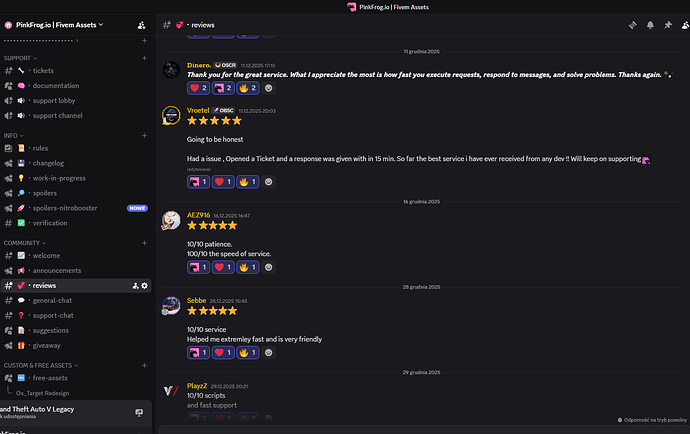Open the changelog channel
Image resolution: width=690 pixels, height=434 pixels.
[x=49, y=163]
